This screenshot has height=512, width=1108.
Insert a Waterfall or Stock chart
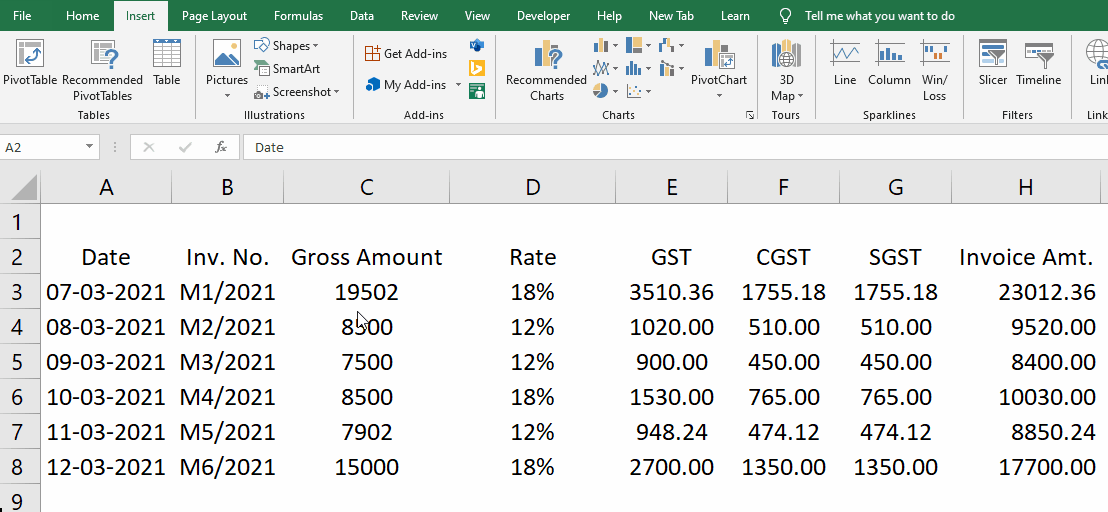(x=671, y=46)
